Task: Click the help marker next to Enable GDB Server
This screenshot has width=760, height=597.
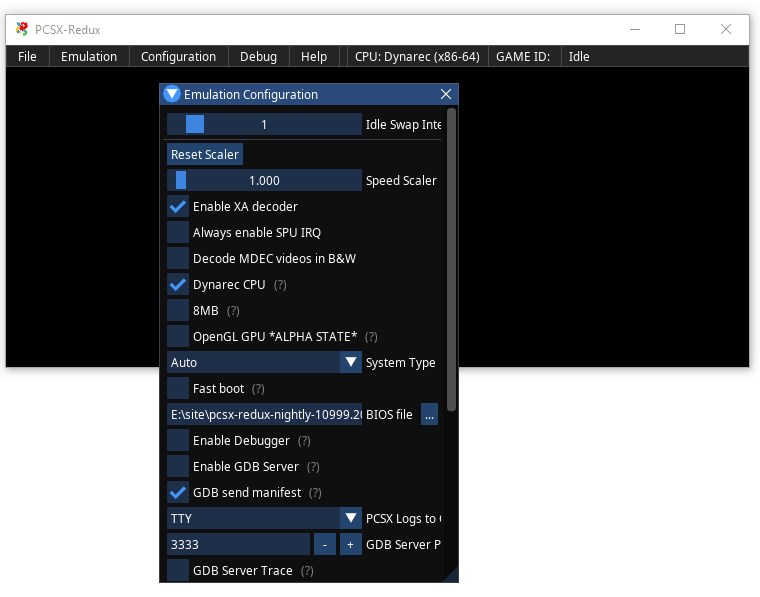Action: 313,467
